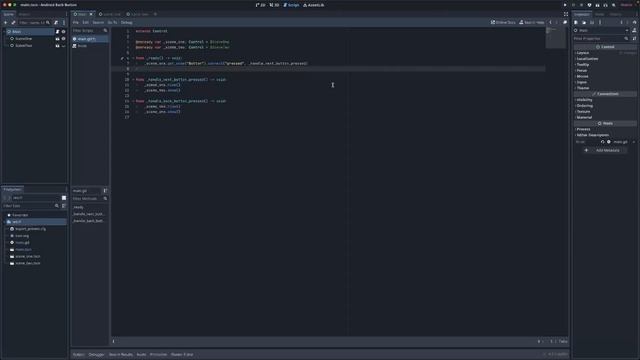
Task: Click the instance child scene link icon
Action: pos(13,22)
